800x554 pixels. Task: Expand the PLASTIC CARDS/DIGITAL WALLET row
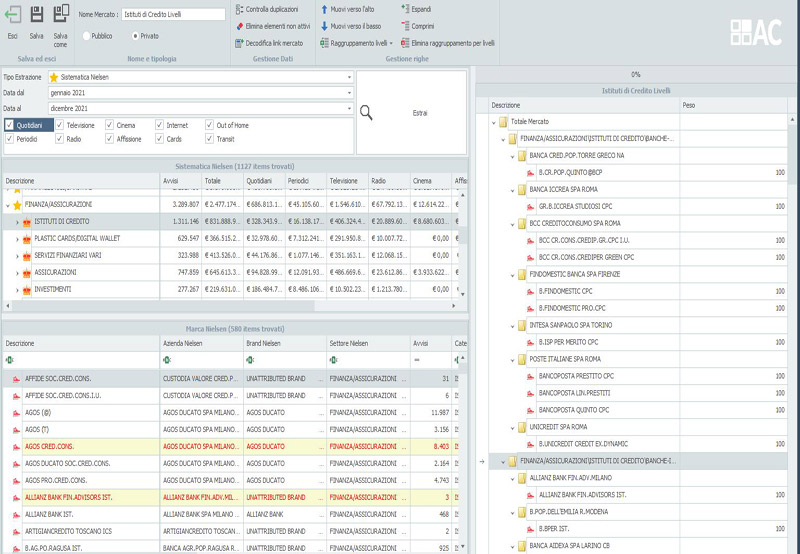pyautogui.click(x=16, y=239)
